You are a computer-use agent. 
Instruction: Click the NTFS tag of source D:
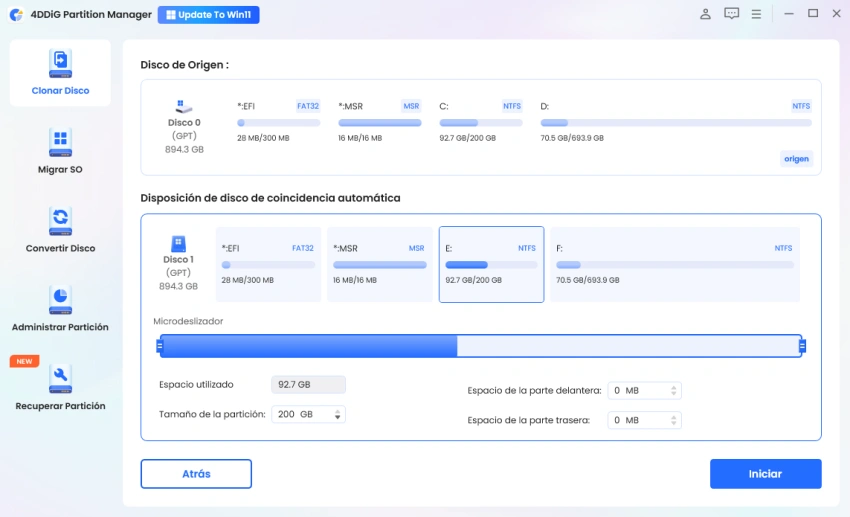coord(801,106)
